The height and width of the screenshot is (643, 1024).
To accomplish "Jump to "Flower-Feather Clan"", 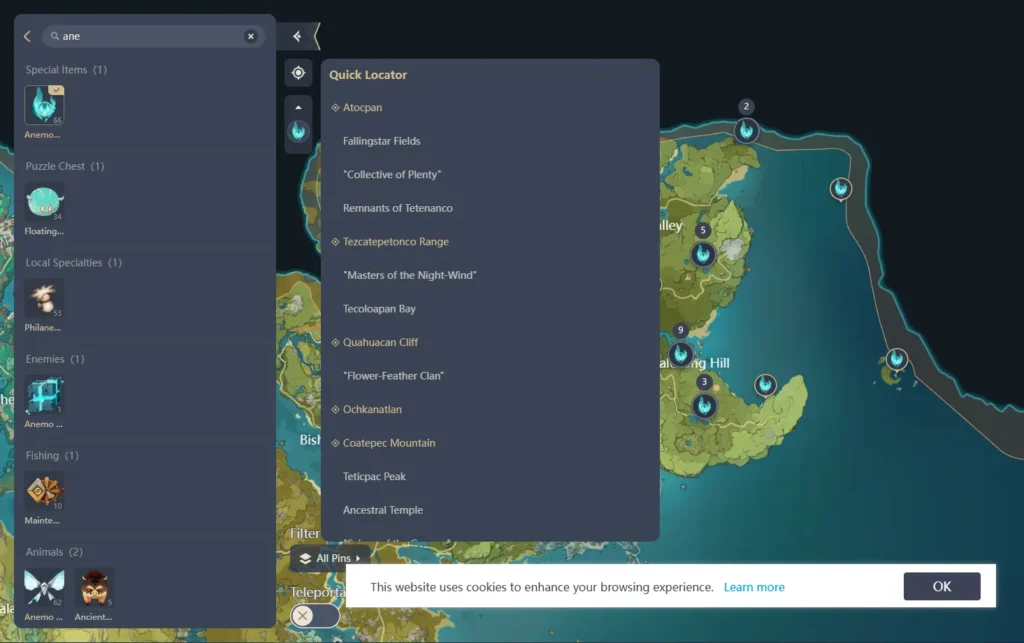I will [x=393, y=376].
